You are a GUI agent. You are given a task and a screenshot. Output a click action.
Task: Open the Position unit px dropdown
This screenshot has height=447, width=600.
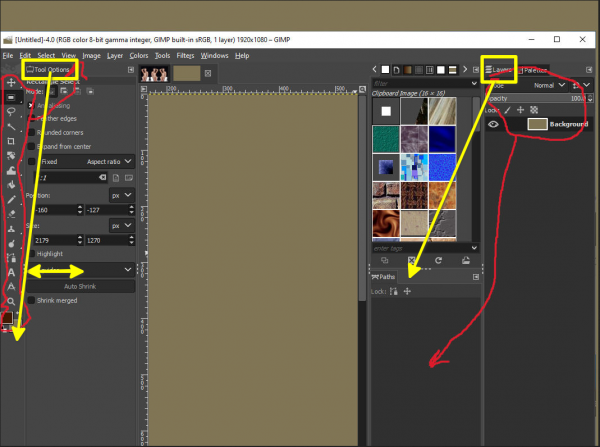point(122,195)
